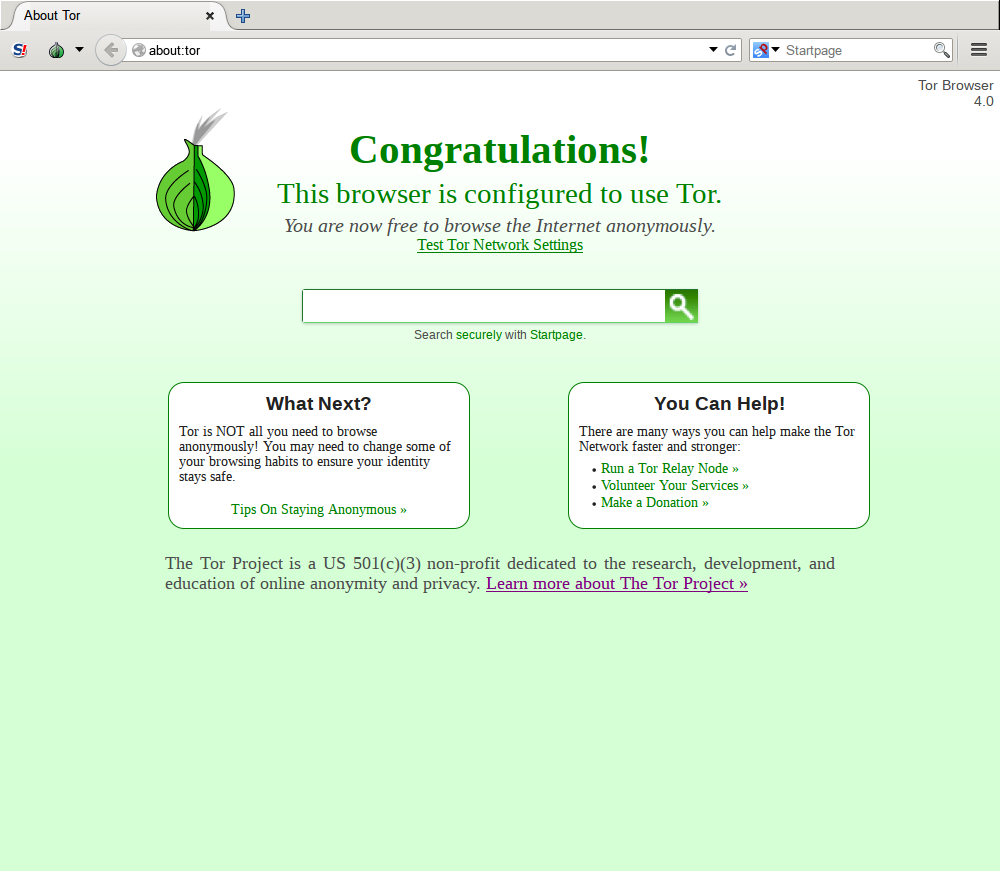Click the Tor Browser 4.0 version text

pos(955,93)
